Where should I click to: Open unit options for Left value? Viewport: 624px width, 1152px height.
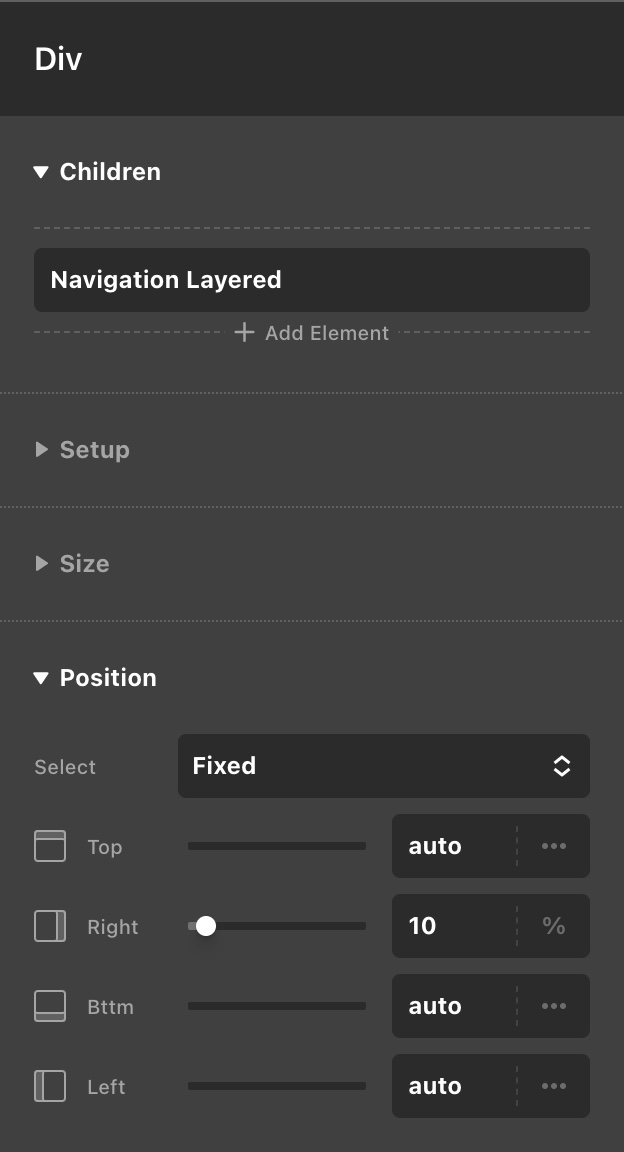[553, 1086]
